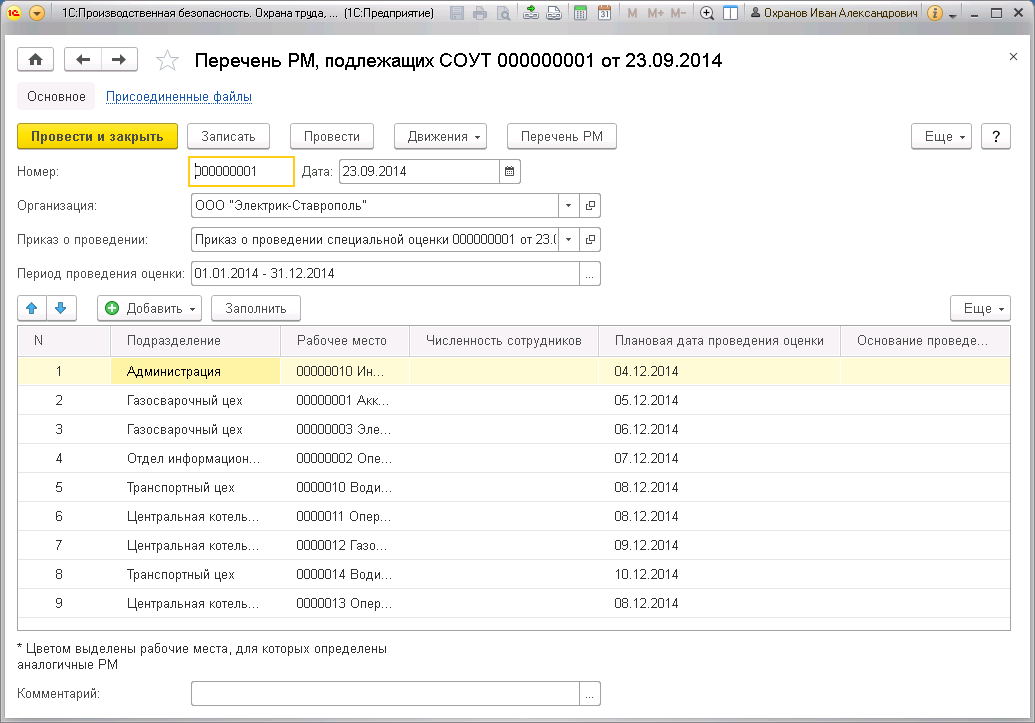
Task: Select the date cell 07.12.2014
Action: (719, 458)
